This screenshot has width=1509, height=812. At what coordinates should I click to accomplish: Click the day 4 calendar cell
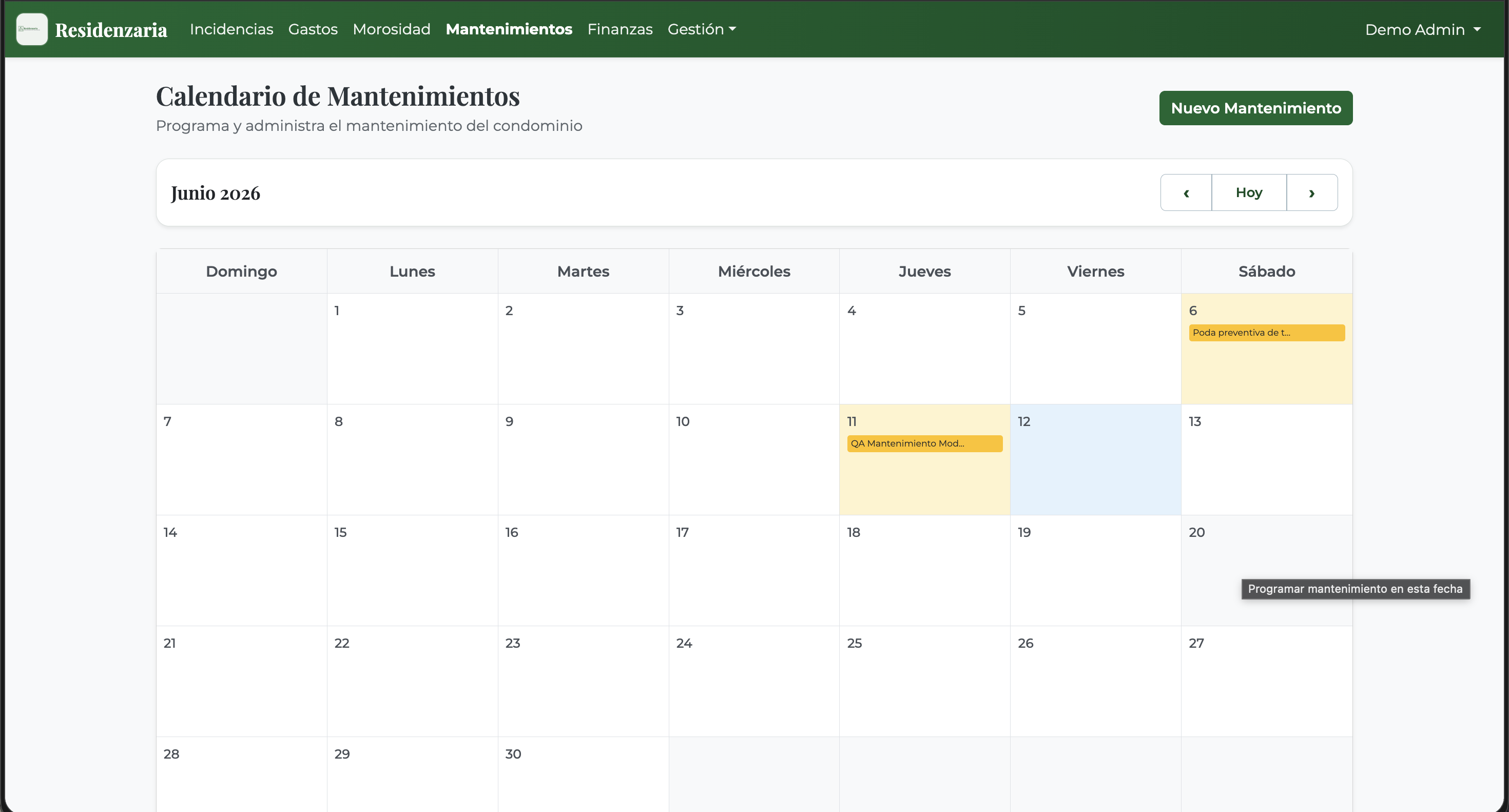(x=924, y=349)
